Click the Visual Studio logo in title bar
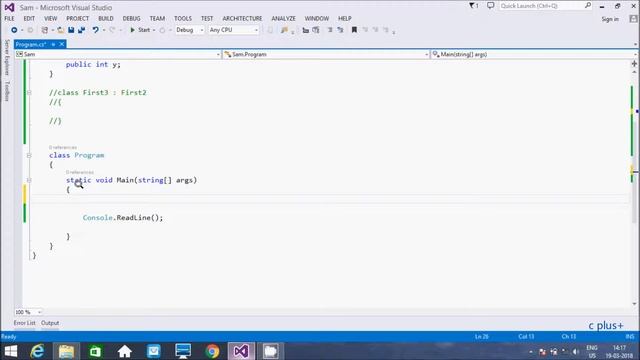Screen dimensions: 640x360 tap(9, 7)
